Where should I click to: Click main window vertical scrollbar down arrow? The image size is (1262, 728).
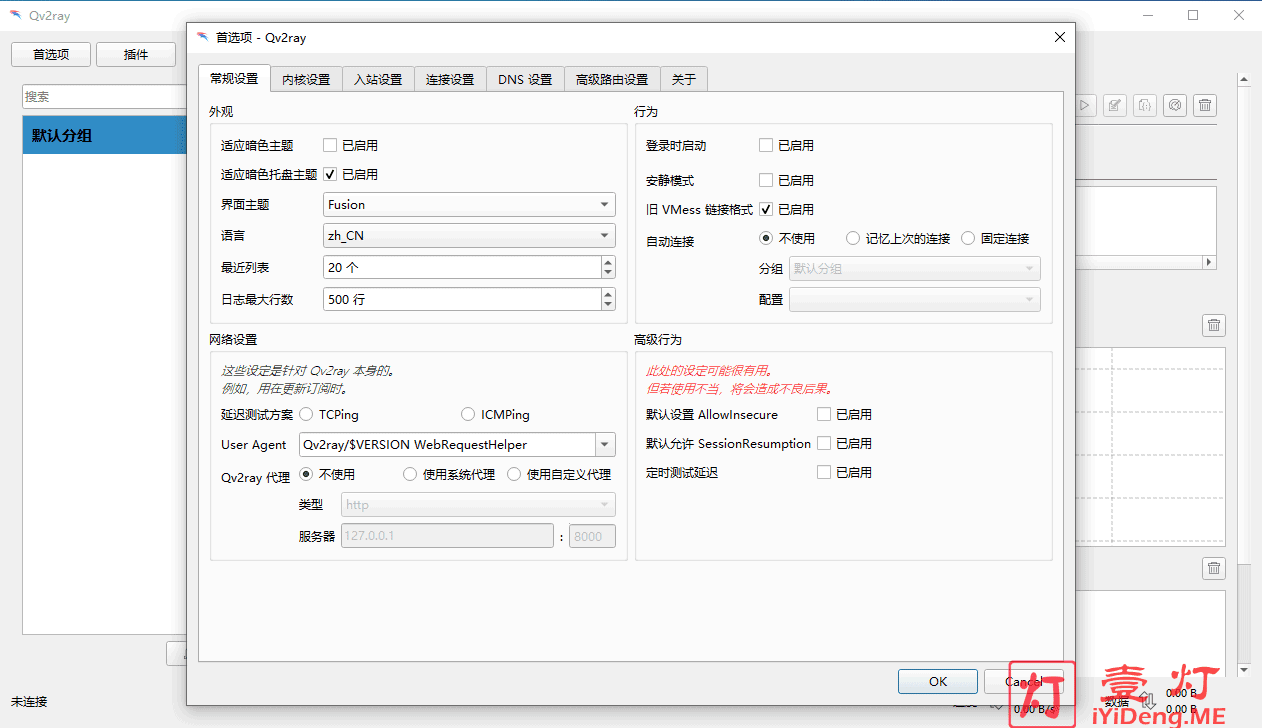pyautogui.click(x=1244, y=670)
